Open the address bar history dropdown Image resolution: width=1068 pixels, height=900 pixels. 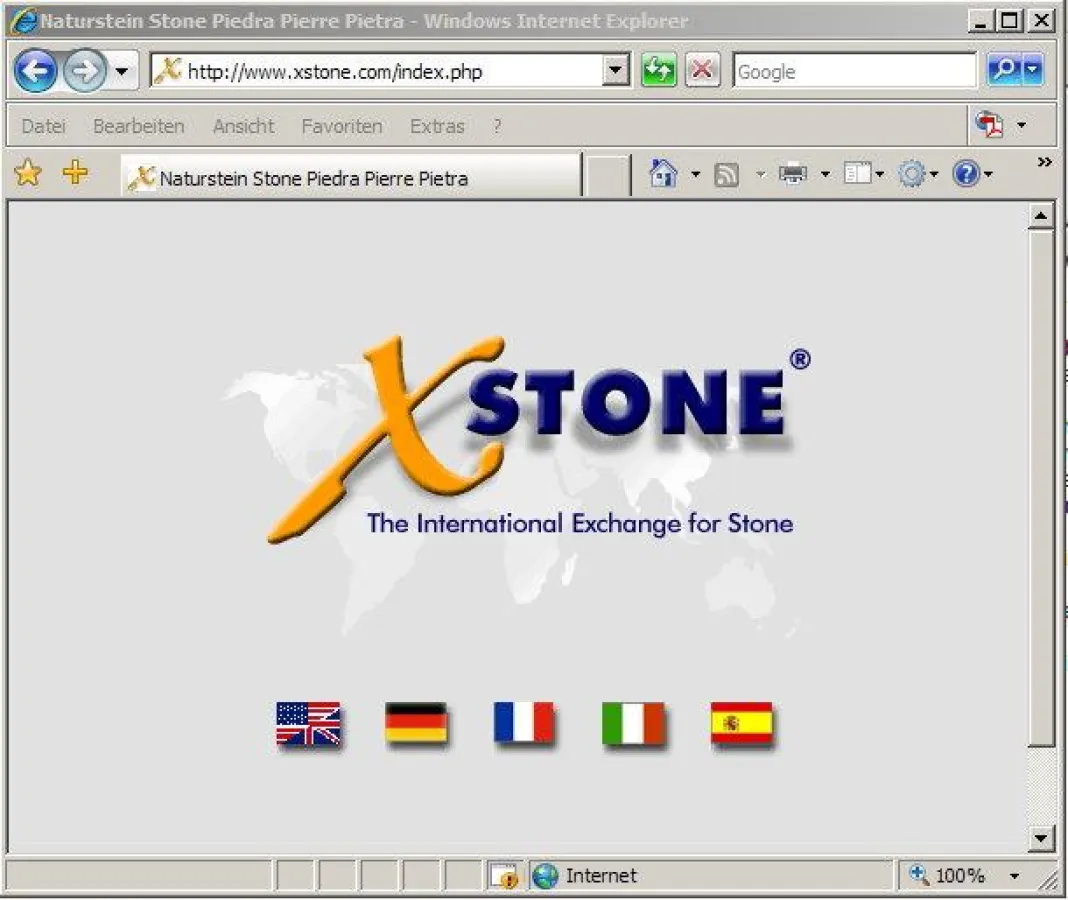pos(616,70)
